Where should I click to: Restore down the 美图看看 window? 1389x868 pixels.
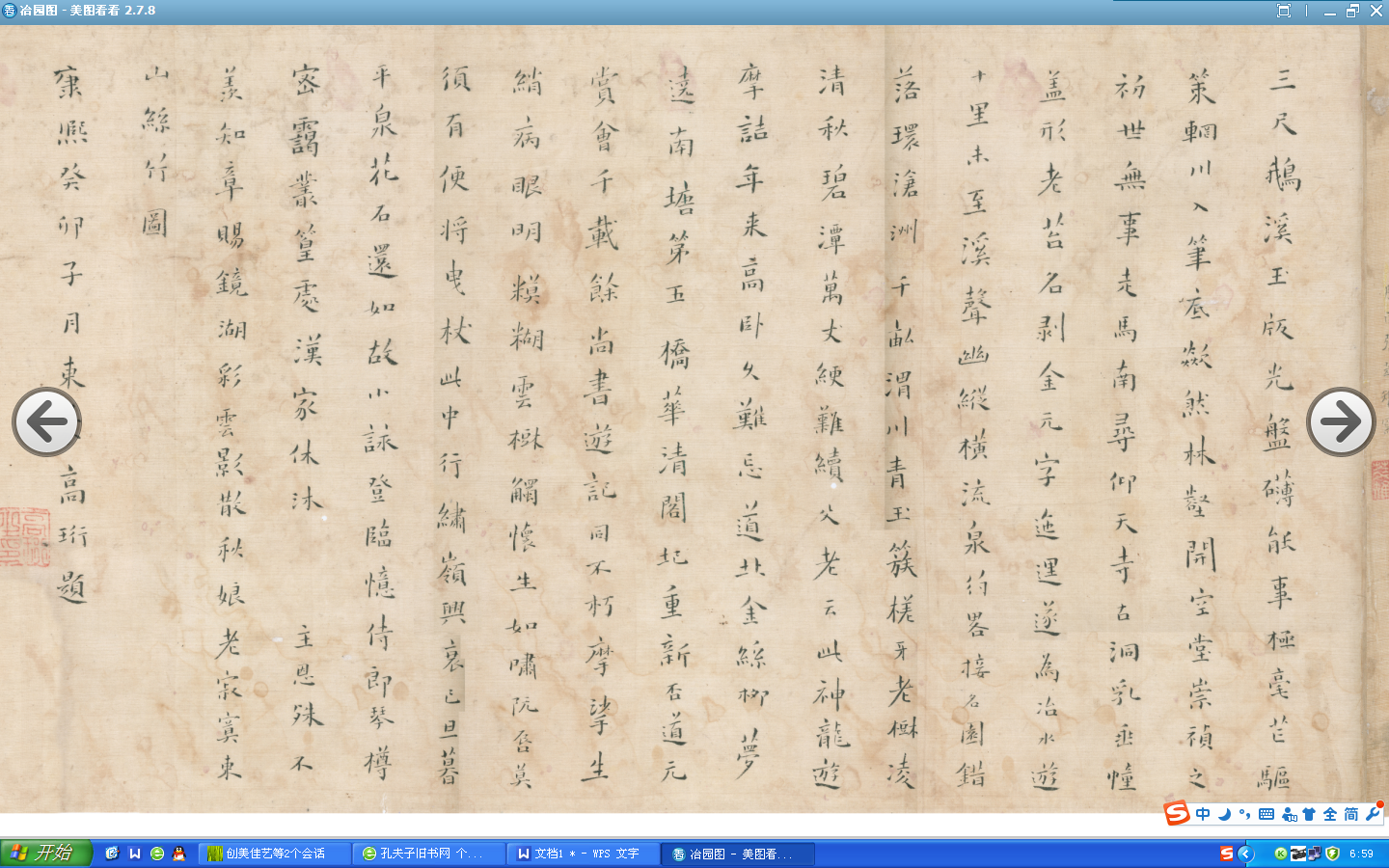(1353, 11)
